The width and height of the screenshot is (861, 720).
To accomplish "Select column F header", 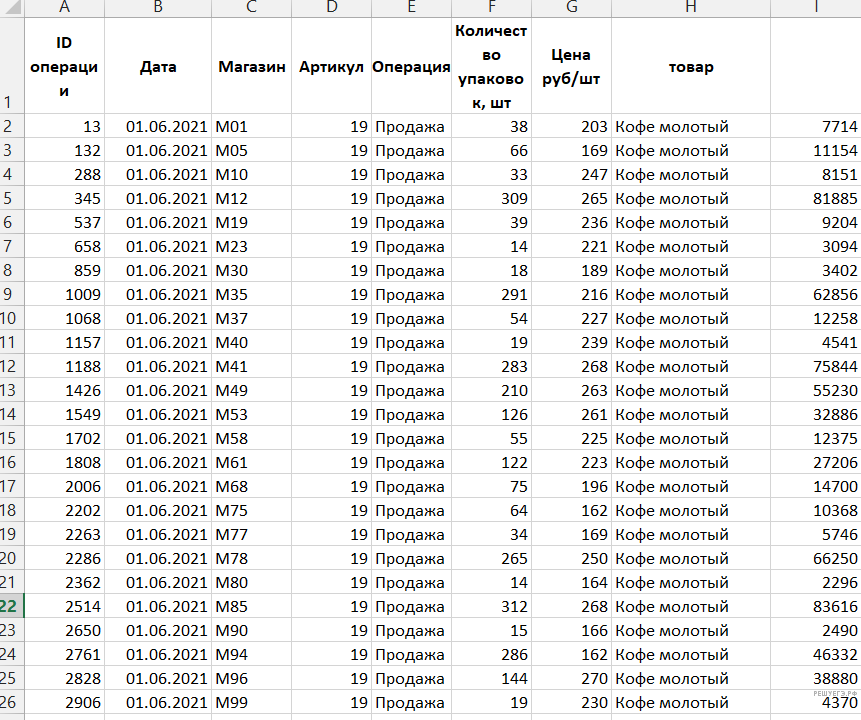I will [x=491, y=8].
